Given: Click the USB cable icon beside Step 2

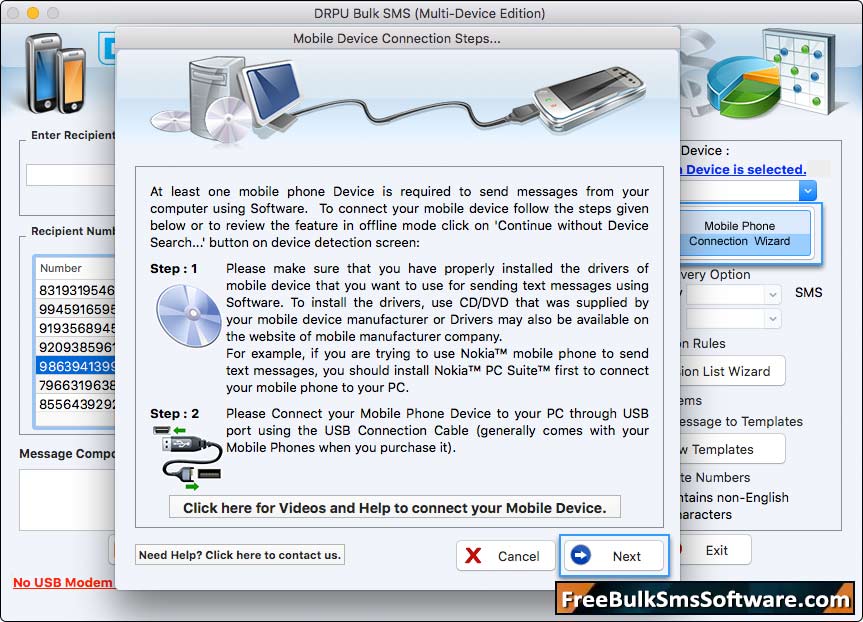Looking at the screenshot, I should 188,458.
